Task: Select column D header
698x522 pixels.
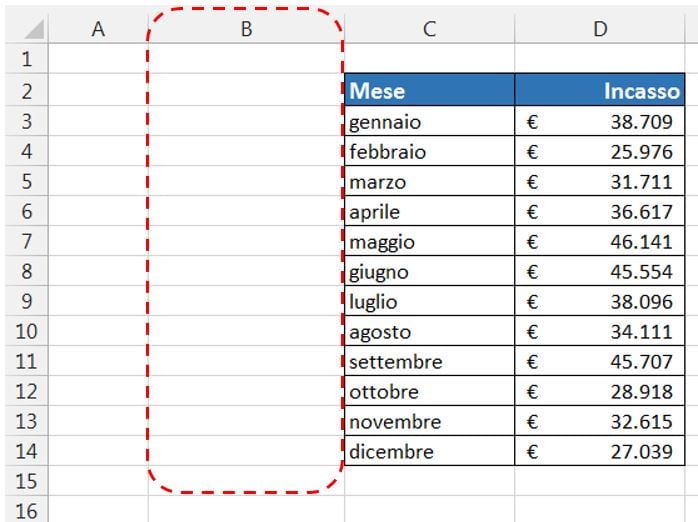Action: [x=600, y=29]
